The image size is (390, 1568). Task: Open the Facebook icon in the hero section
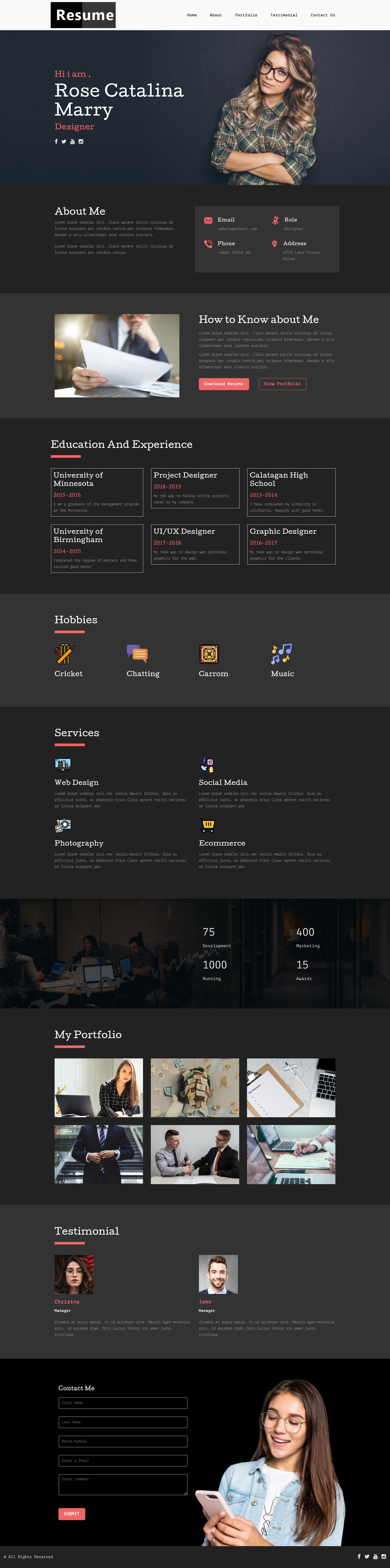pyautogui.click(x=56, y=141)
